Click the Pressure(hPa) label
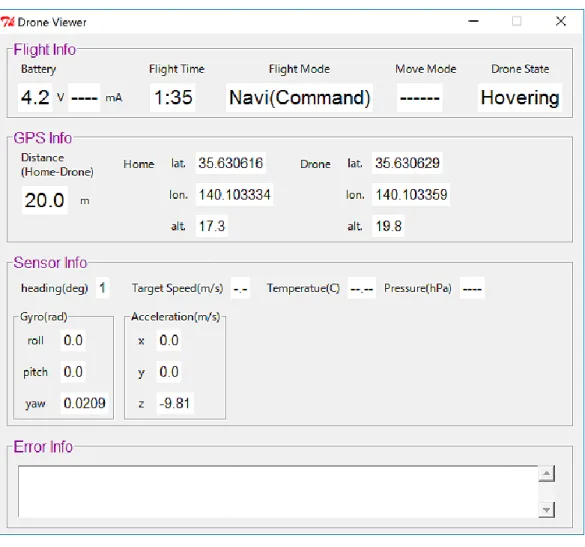 [417, 288]
